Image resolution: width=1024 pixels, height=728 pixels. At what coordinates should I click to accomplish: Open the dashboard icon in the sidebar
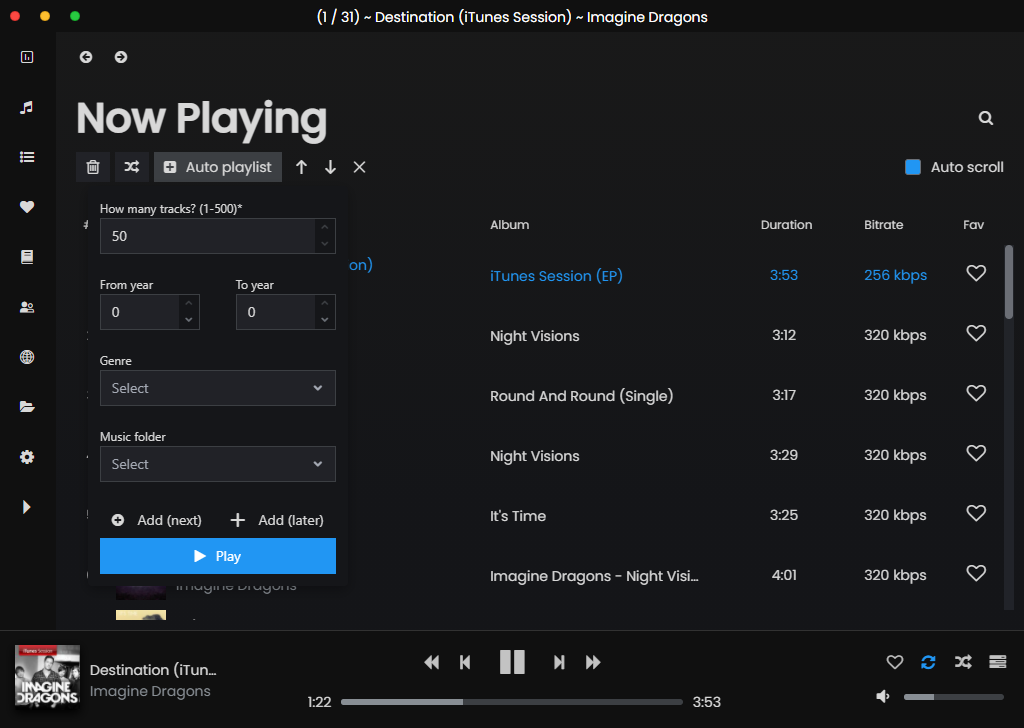27,57
